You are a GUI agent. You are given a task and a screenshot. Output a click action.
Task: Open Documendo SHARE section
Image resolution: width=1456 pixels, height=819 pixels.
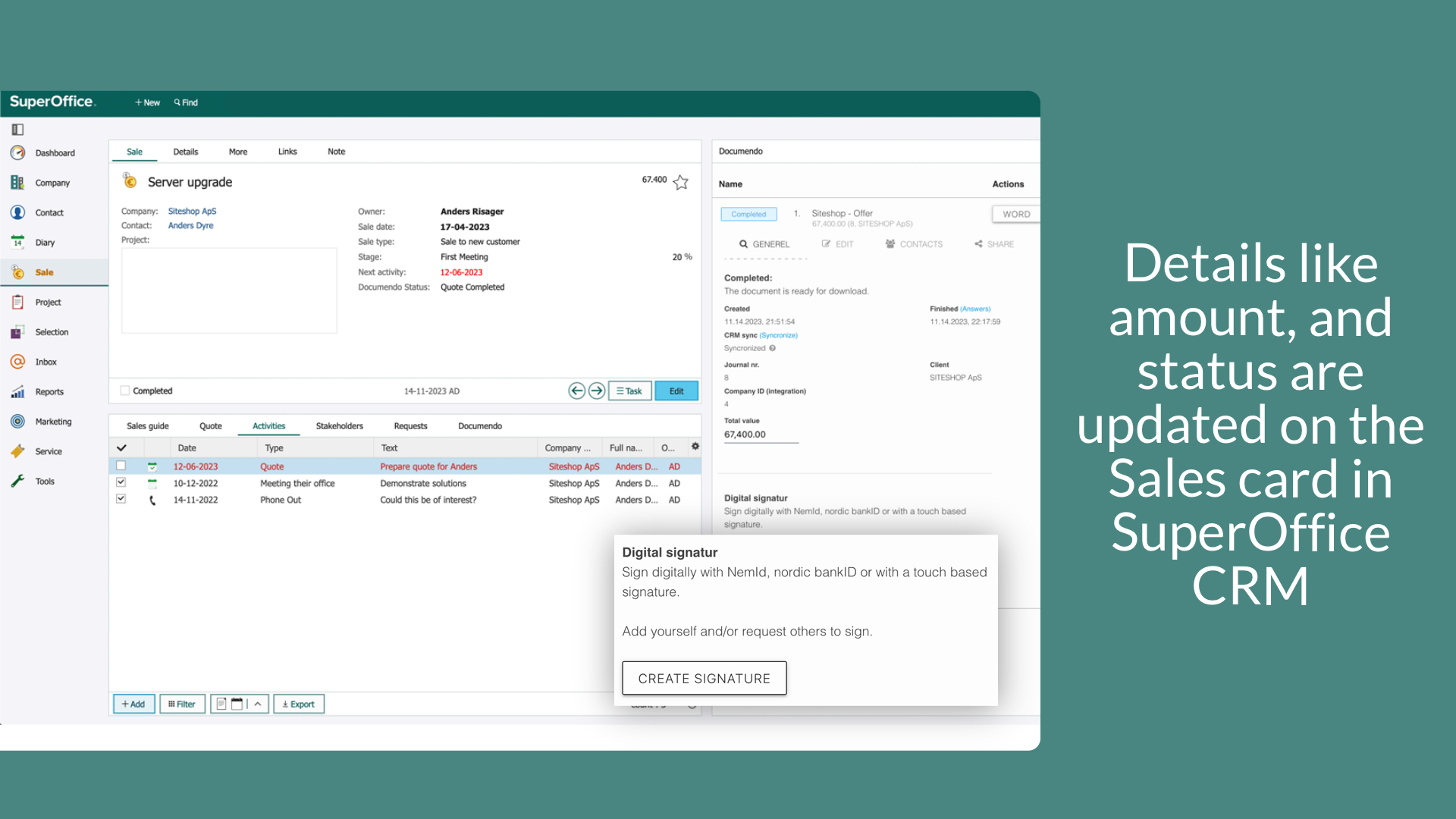994,244
